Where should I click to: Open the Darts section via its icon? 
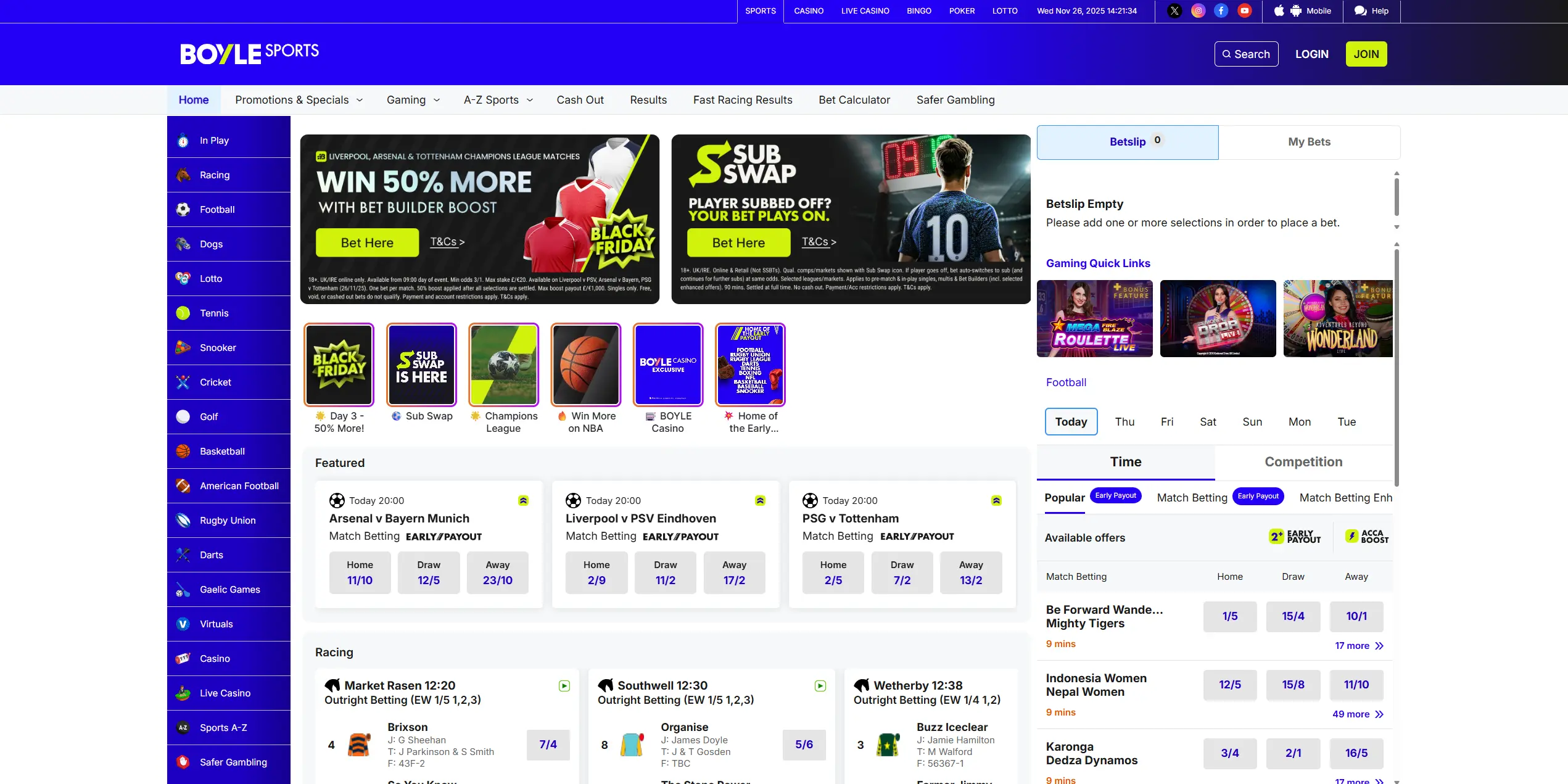[183, 555]
